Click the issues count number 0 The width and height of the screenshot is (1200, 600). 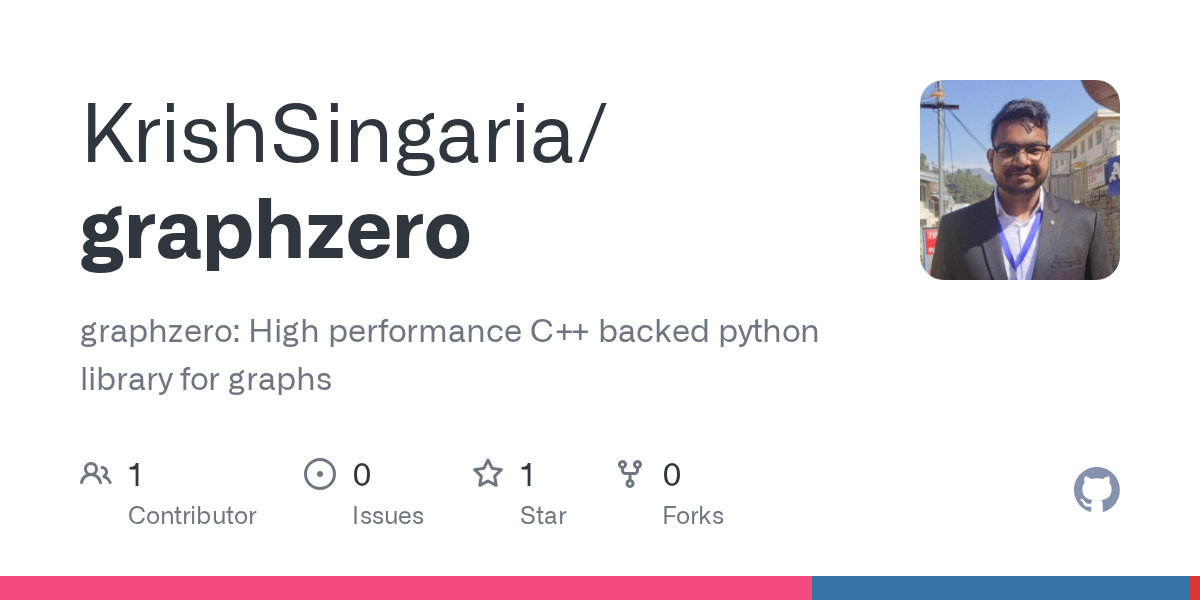point(362,475)
